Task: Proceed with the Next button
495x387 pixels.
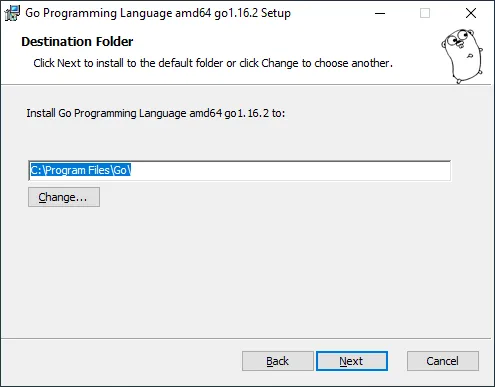Action: [352, 361]
